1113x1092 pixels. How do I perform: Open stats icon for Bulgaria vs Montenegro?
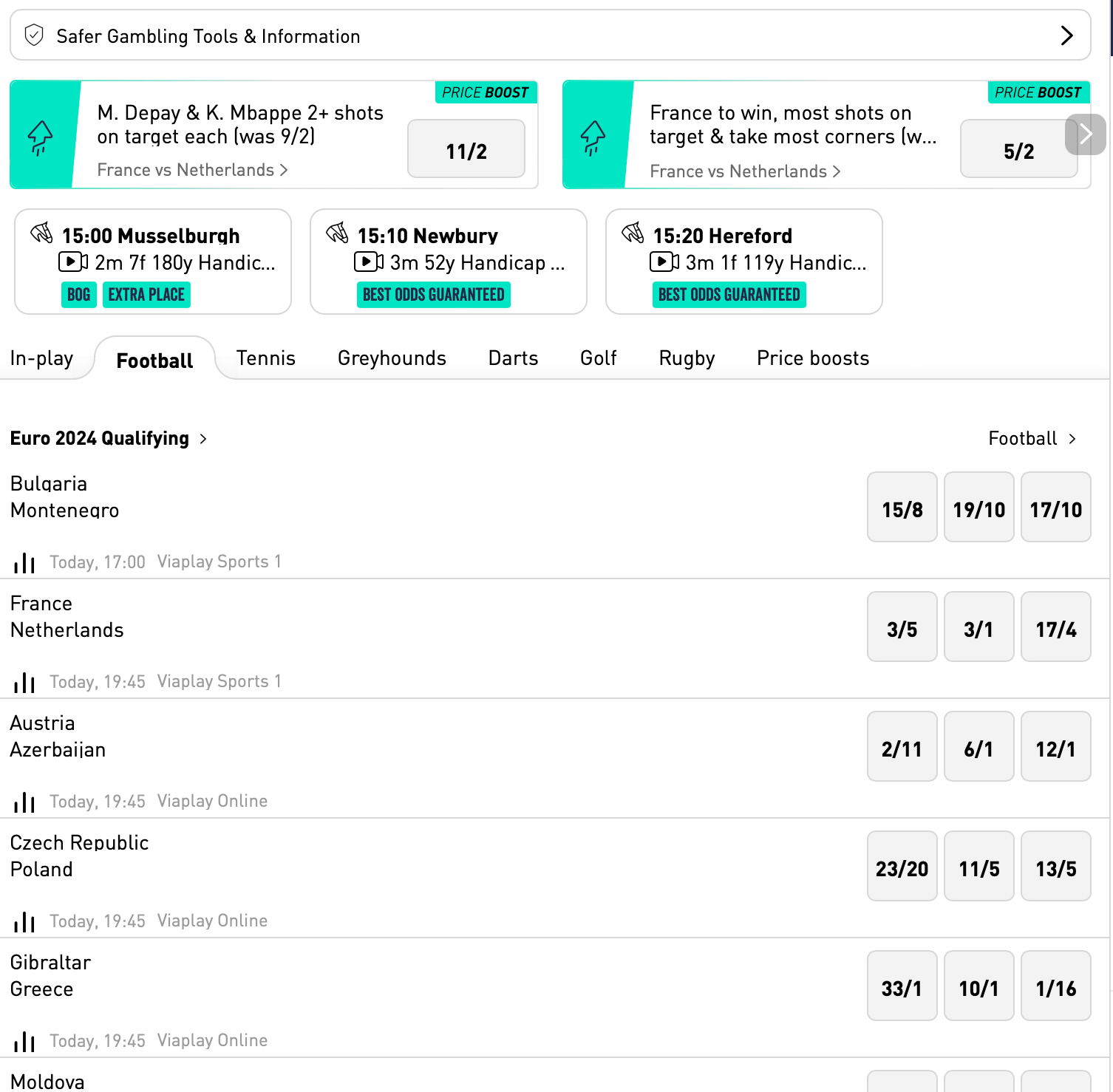click(24, 562)
